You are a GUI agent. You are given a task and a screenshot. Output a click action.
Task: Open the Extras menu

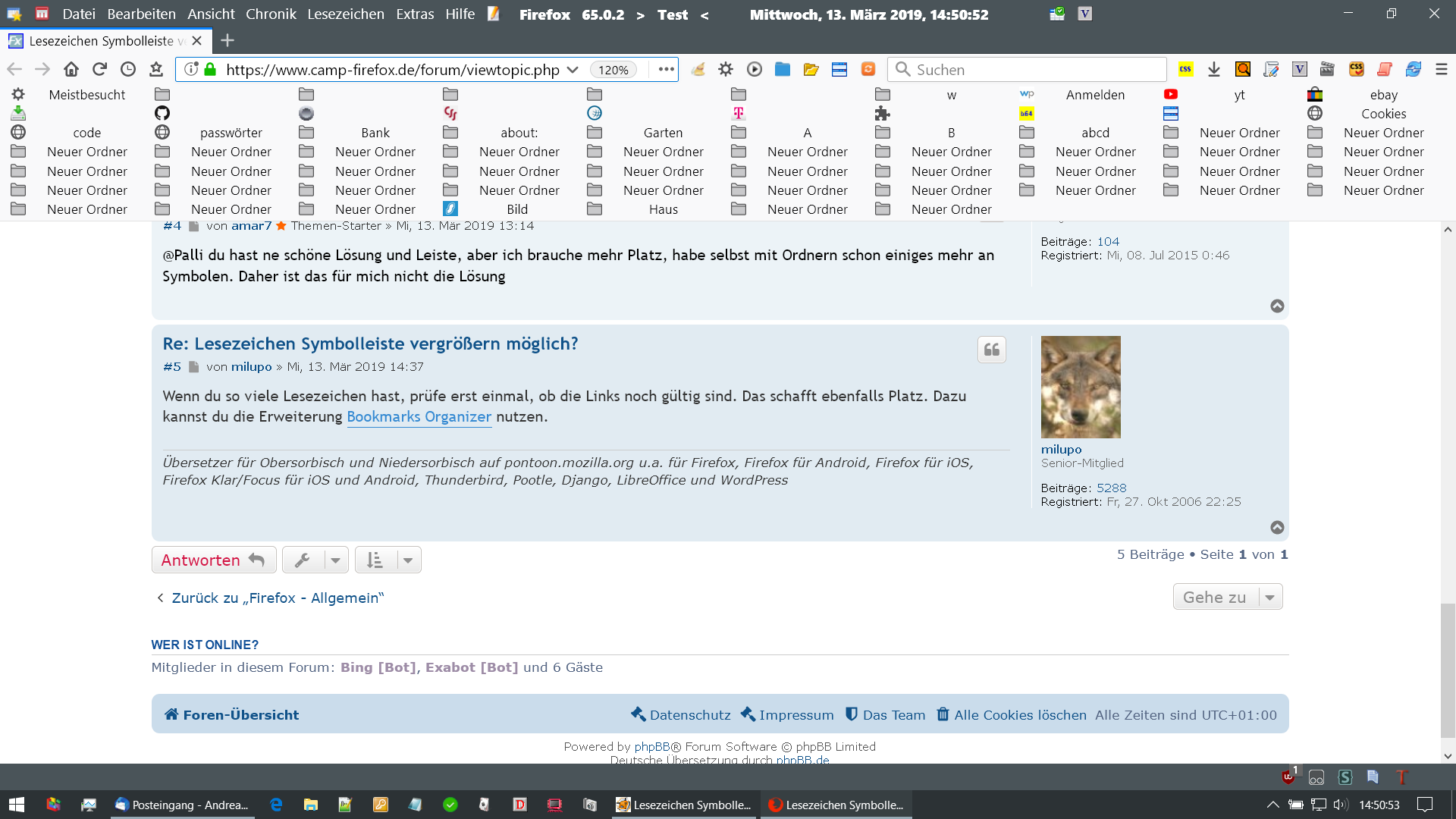pyautogui.click(x=415, y=14)
